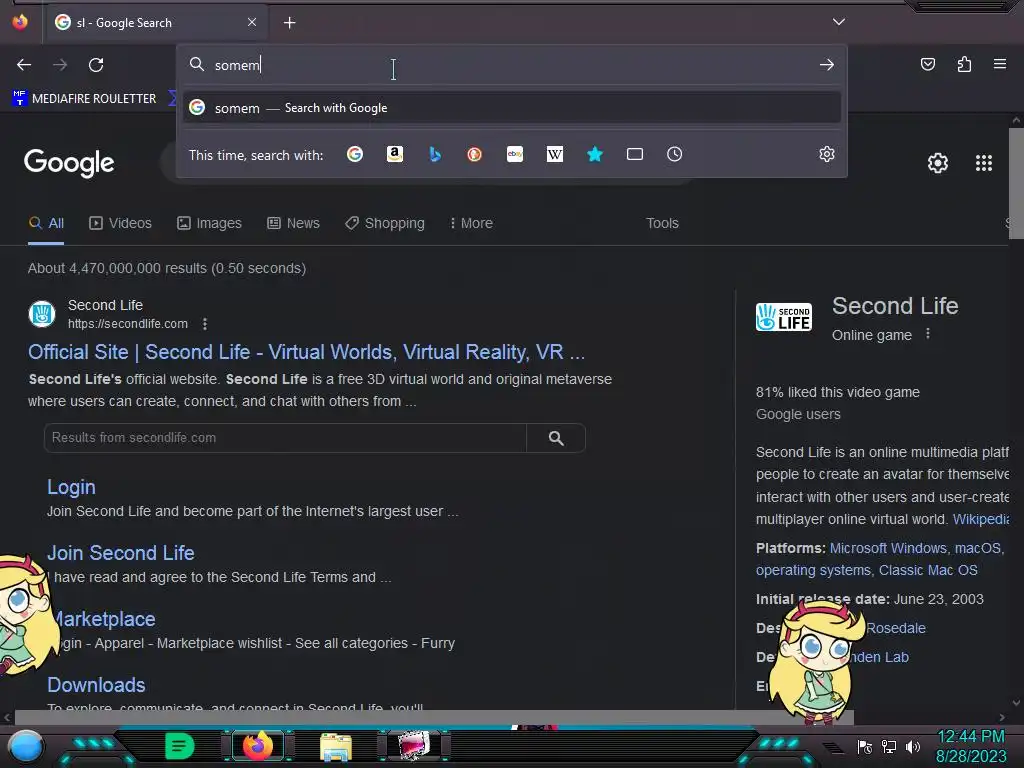The height and width of the screenshot is (768, 1024).
Task: Open search settings gear in dropdown
Action: 827,154
